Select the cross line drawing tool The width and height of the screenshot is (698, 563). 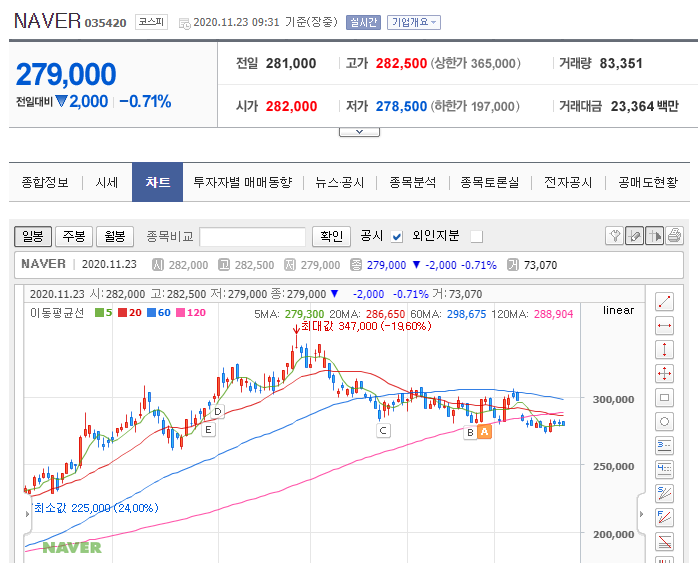pos(664,373)
